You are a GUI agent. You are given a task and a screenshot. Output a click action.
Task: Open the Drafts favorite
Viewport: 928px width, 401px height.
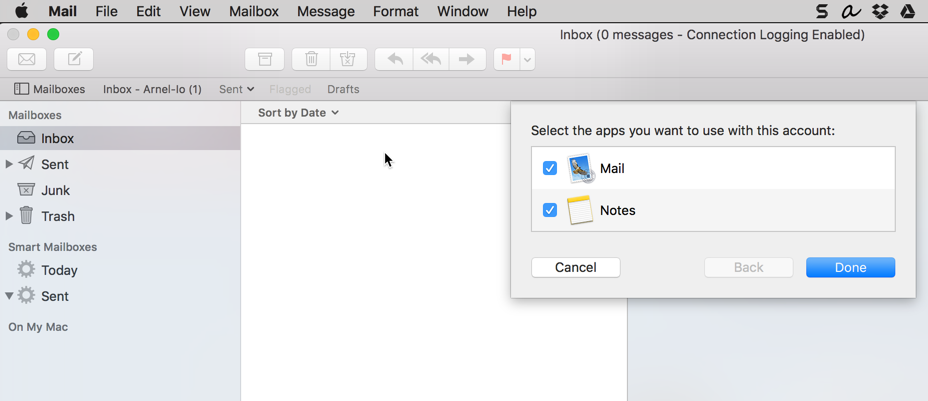pyautogui.click(x=343, y=89)
